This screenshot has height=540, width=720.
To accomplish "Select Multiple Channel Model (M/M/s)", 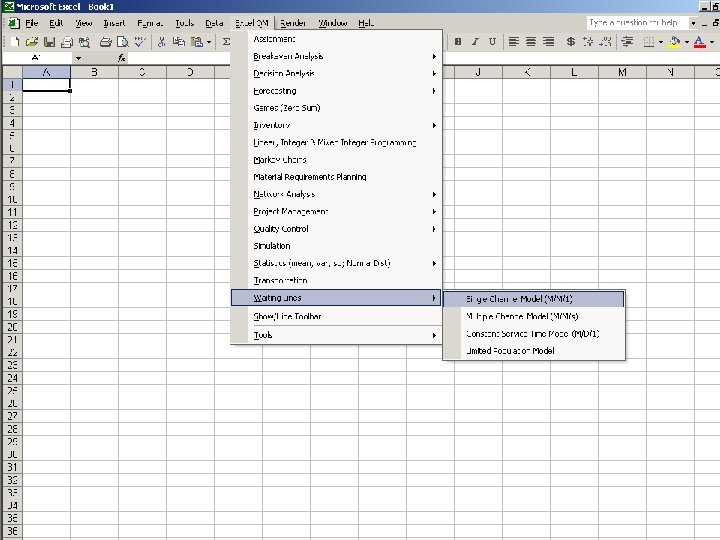I will coord(534,316).
